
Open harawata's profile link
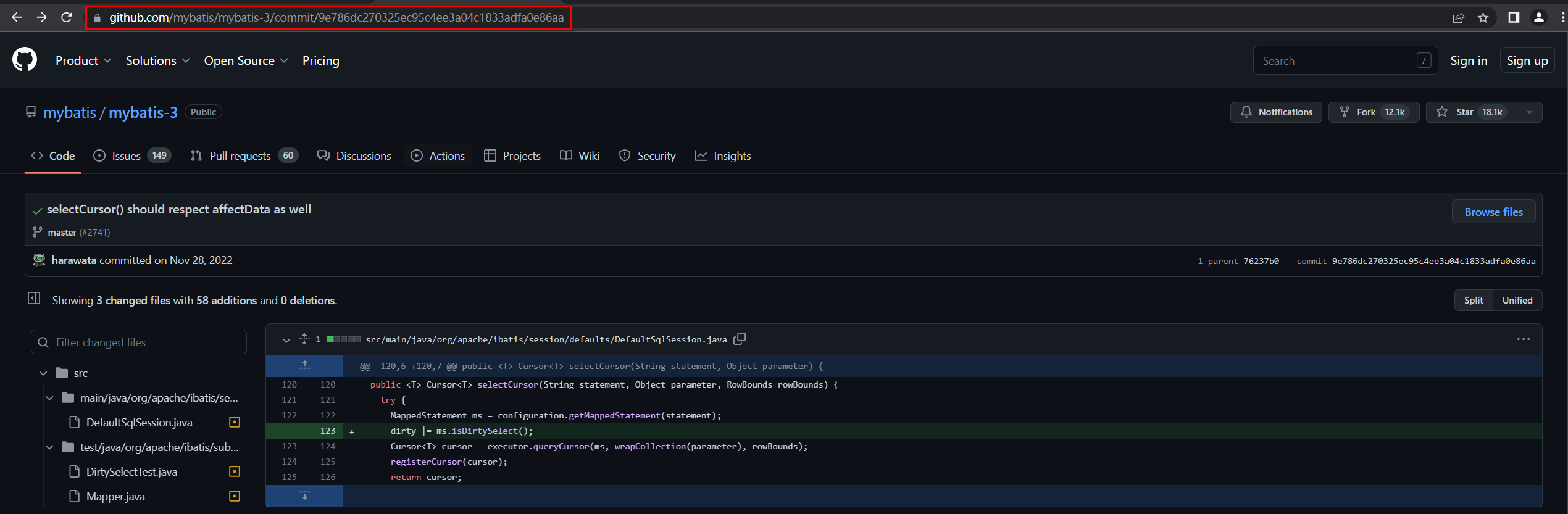[x=74, y=260]
